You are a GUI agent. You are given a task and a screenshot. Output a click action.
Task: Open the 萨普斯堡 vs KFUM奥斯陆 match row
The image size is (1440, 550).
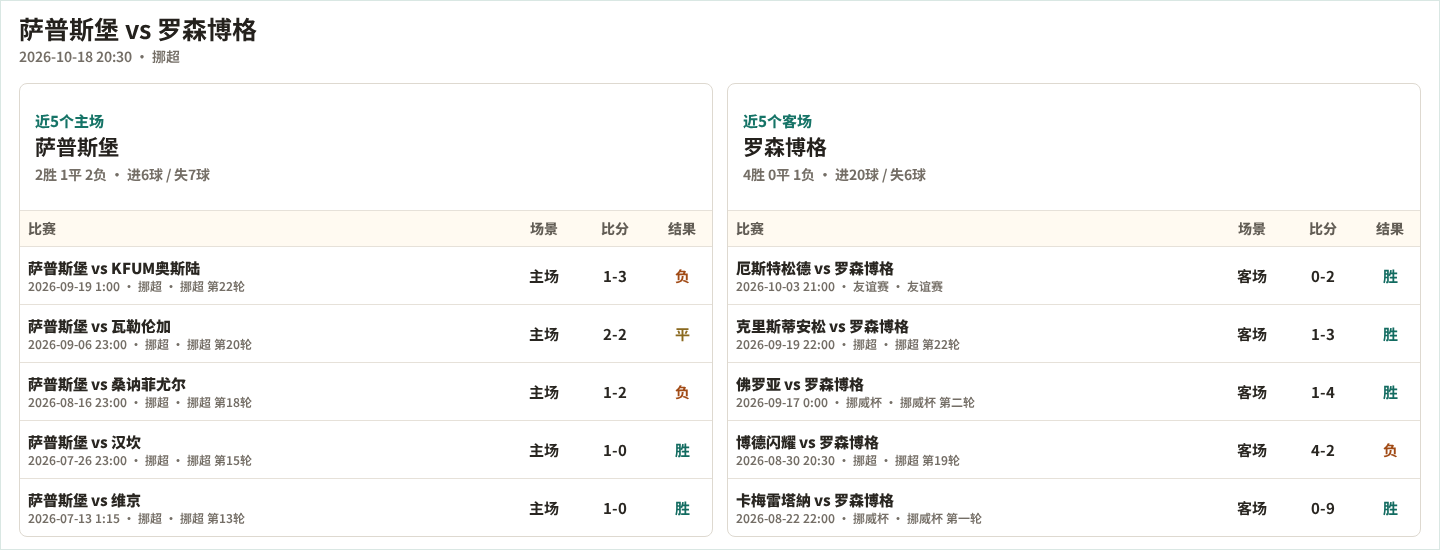point(366,276)
